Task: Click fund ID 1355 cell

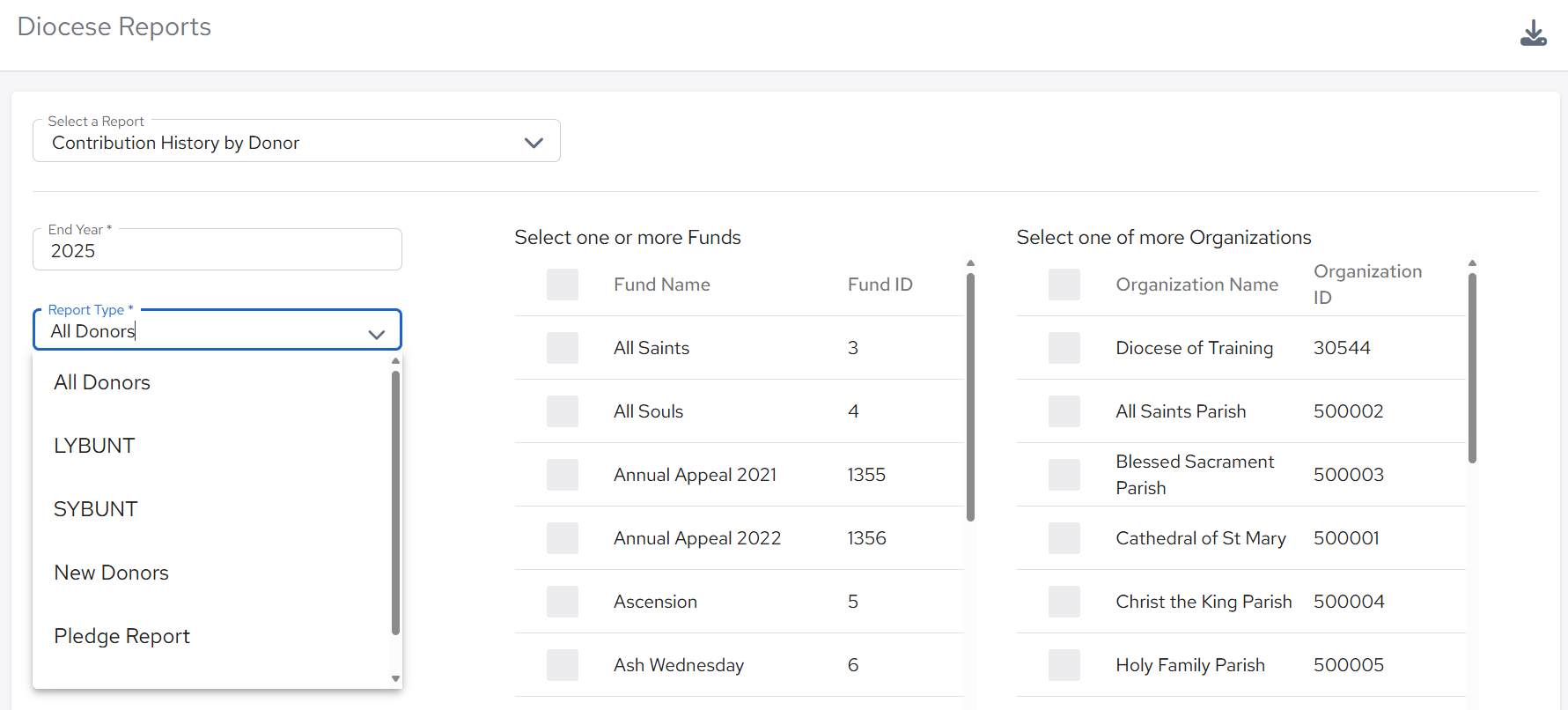Action: (x=866, y=475)
